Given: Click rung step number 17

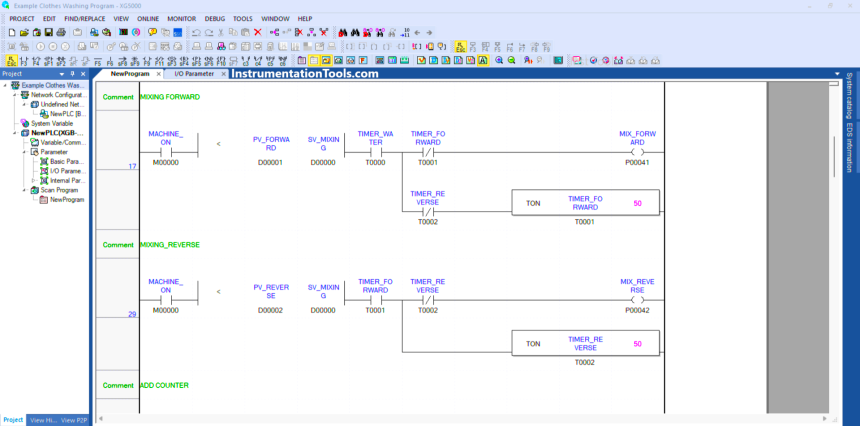Looking at the screenshot, I should [x=132, y=166].
